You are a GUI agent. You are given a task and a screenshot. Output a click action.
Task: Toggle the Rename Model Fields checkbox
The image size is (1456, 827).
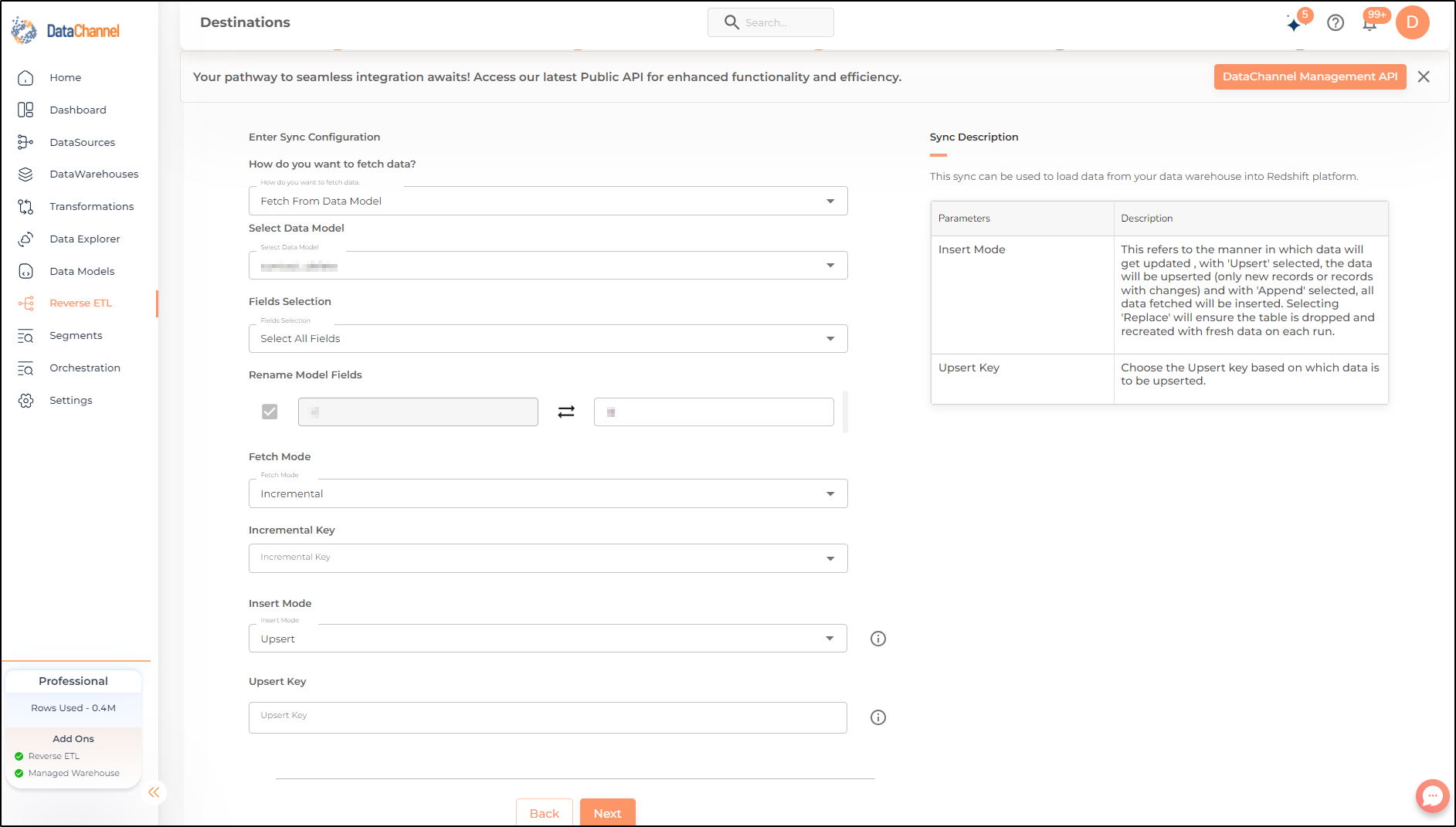click(270, 412)
